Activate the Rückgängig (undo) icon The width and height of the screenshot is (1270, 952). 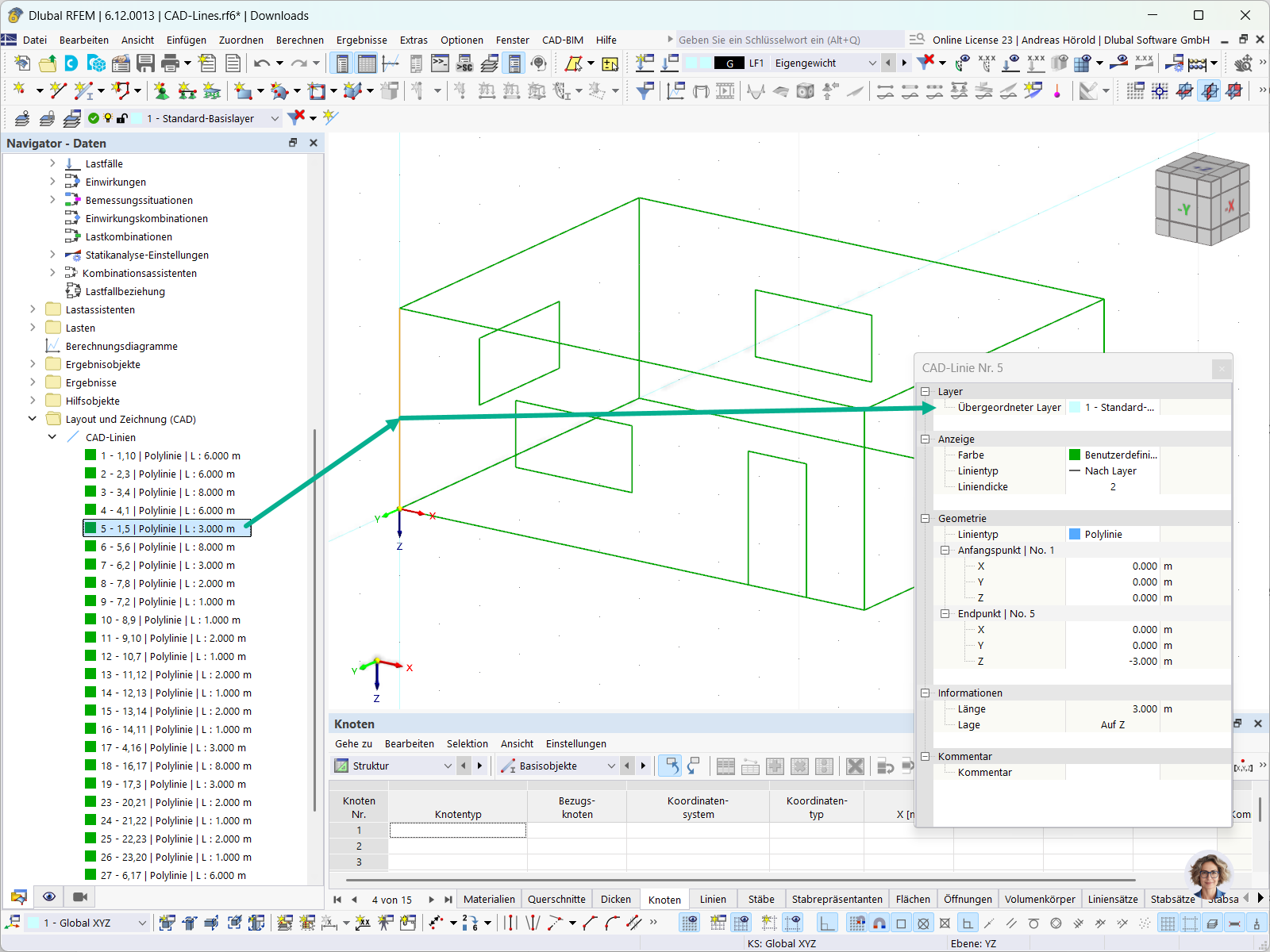(262, 63)
